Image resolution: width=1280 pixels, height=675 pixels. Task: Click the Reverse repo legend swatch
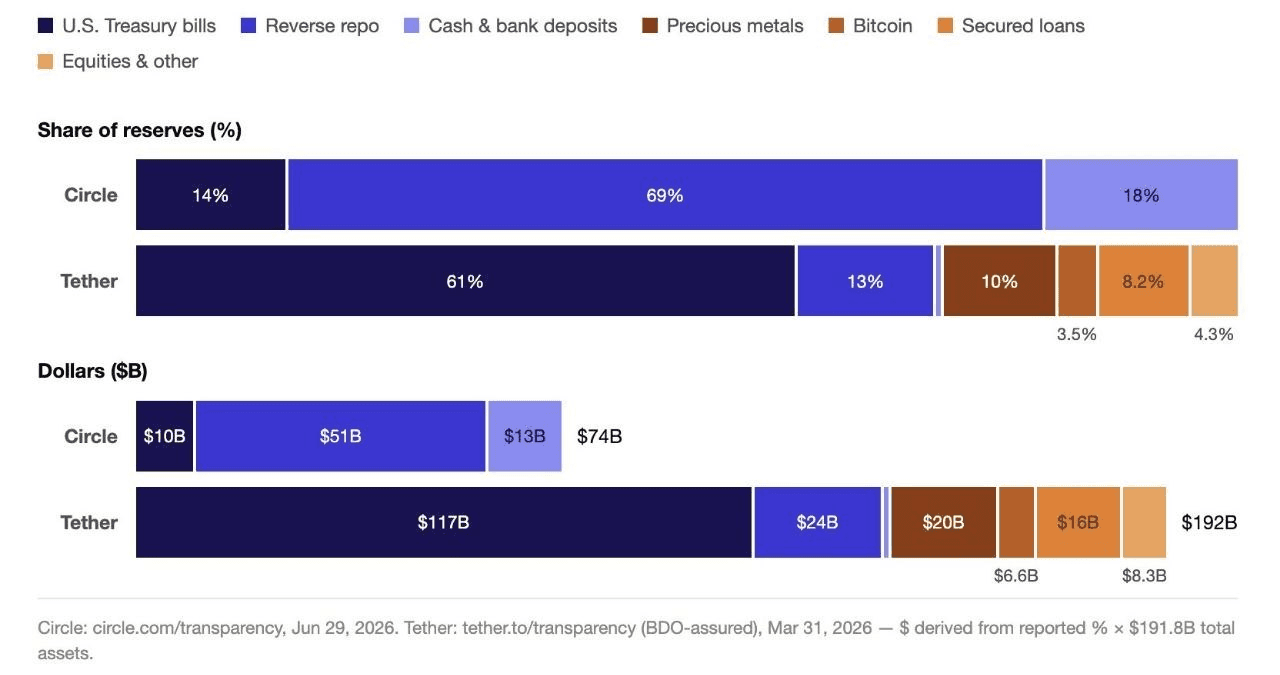(x=249, y=26)
